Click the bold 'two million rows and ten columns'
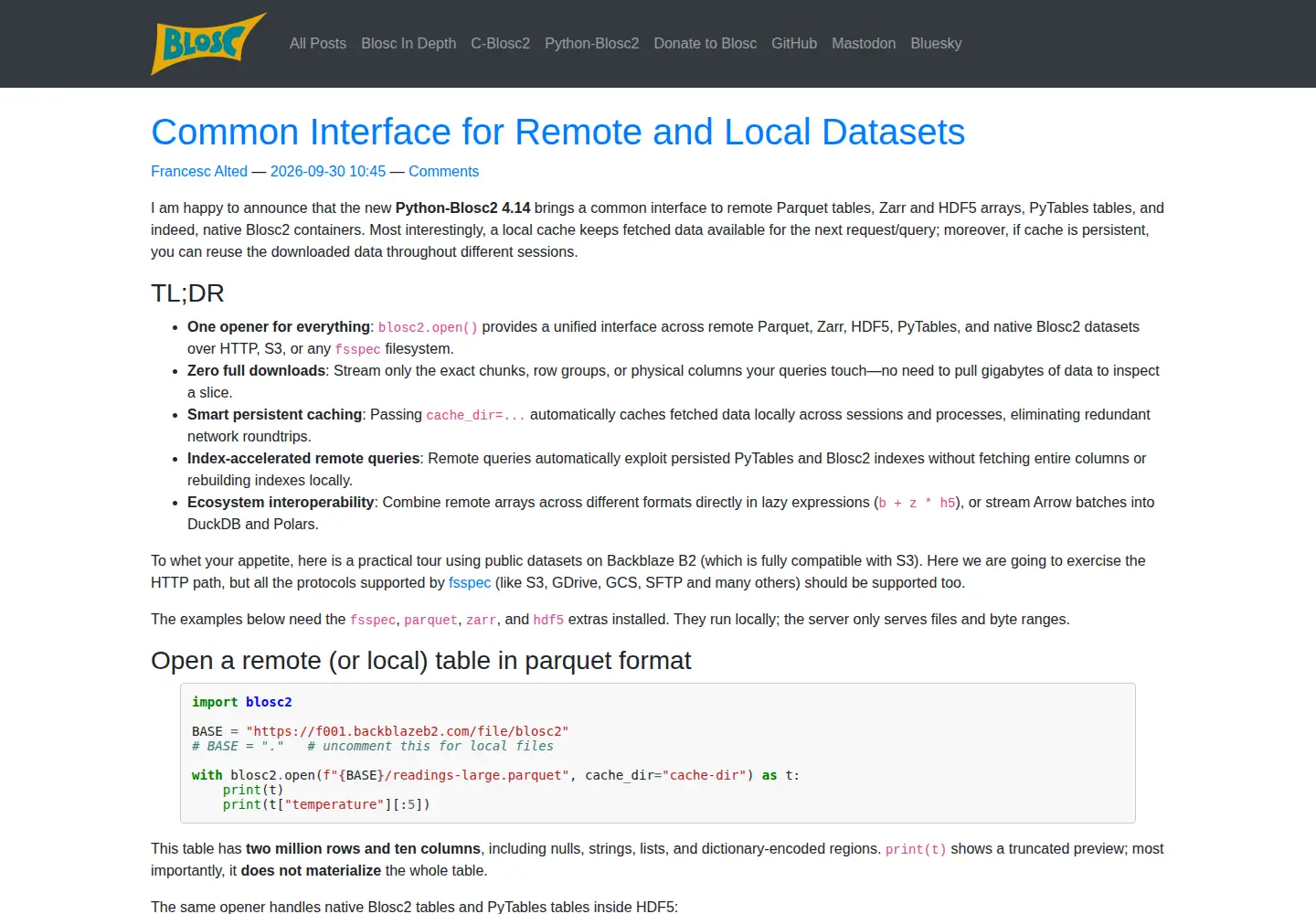 (x=364, y=849)
